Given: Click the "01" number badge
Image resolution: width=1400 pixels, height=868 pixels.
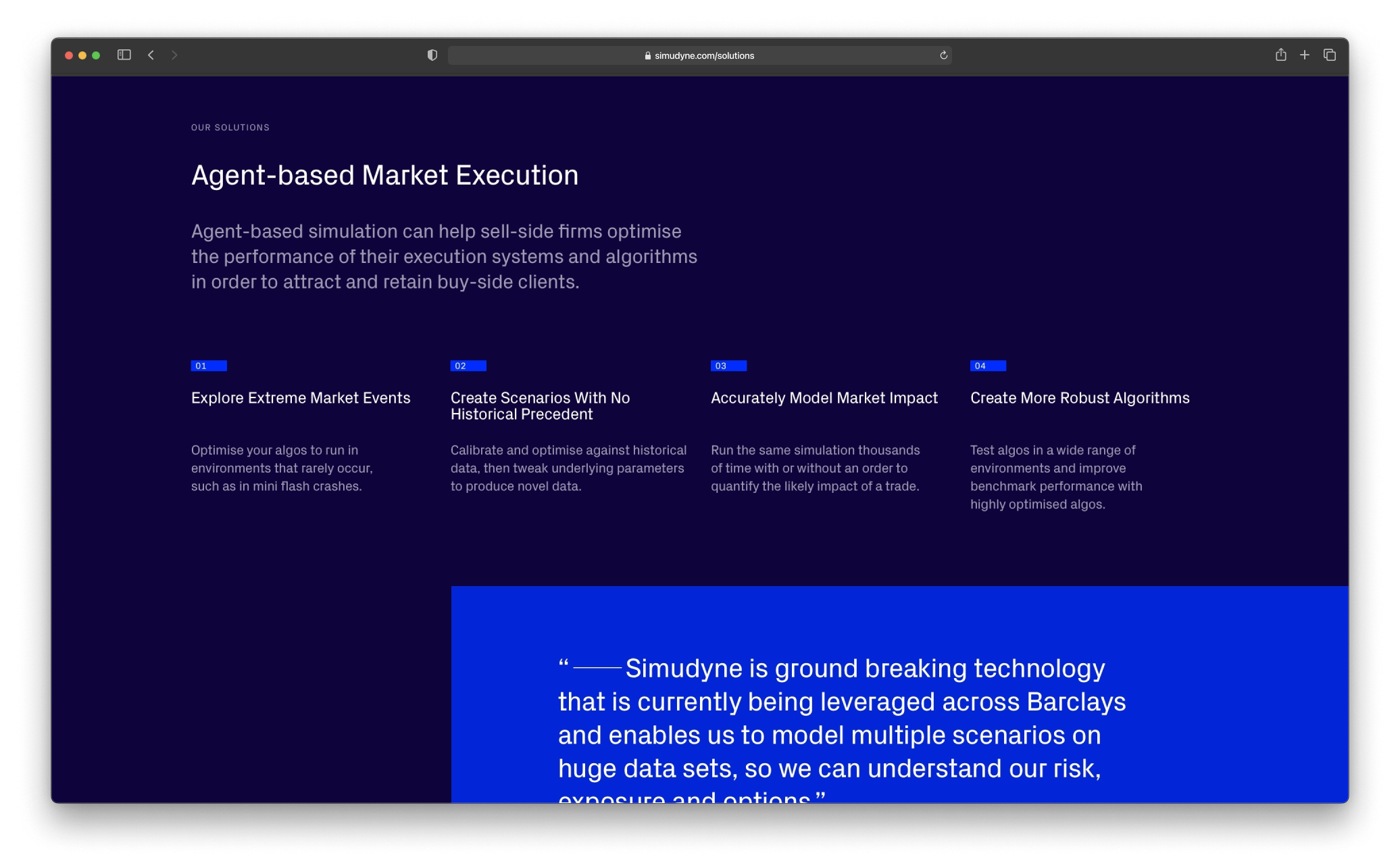Looking at the screenshot, I should pyautogui.click(x=209, y=366).
